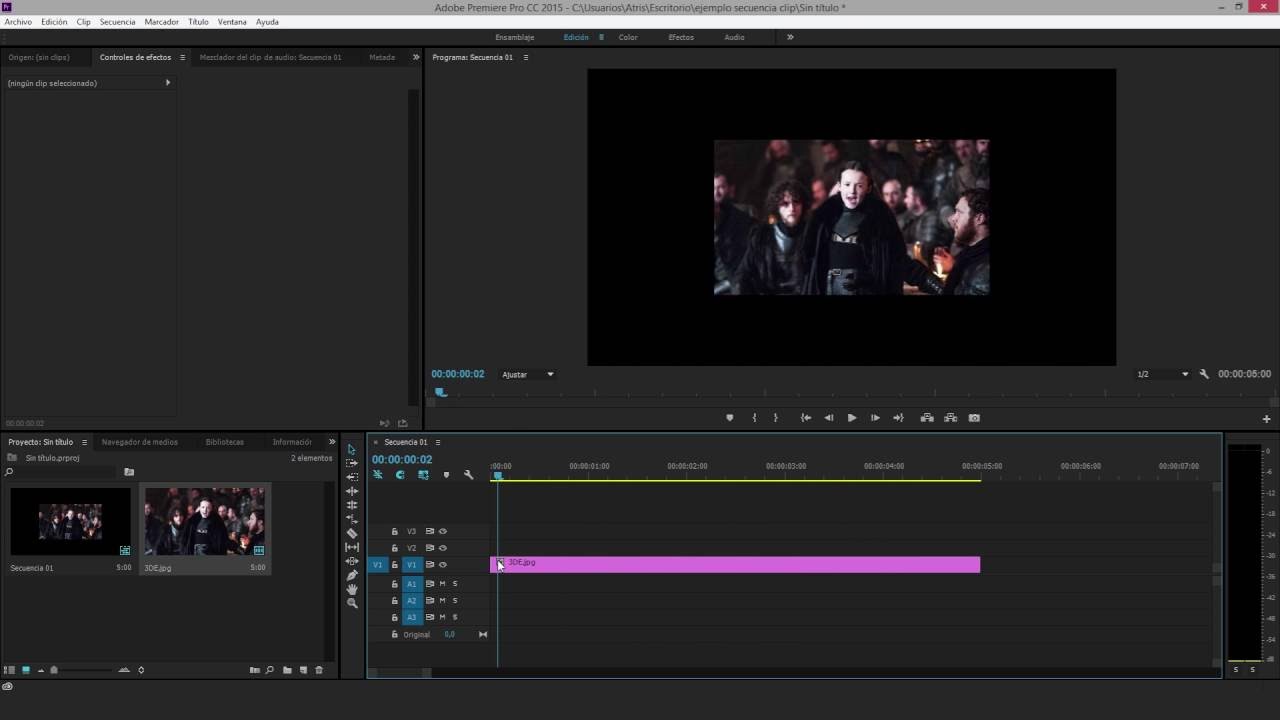Step forward one frame

coord(875,418)
